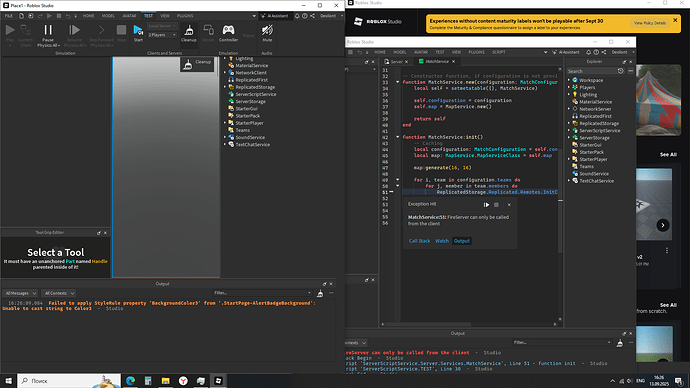
Task: Click help icon in Place1 window
Action: tap(305, 16)
